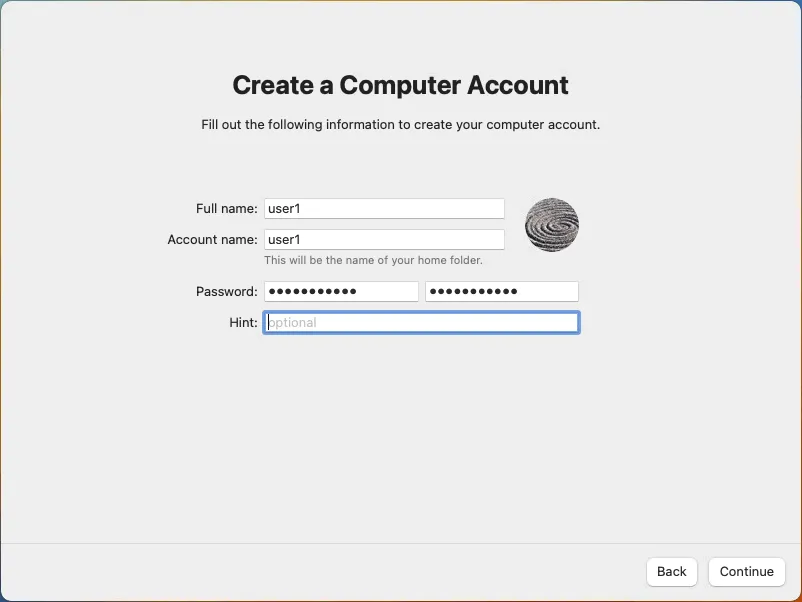Viewport: 802px width, 602px height.
Task: Click the user account avatar picture
Action: click(552, 225)
